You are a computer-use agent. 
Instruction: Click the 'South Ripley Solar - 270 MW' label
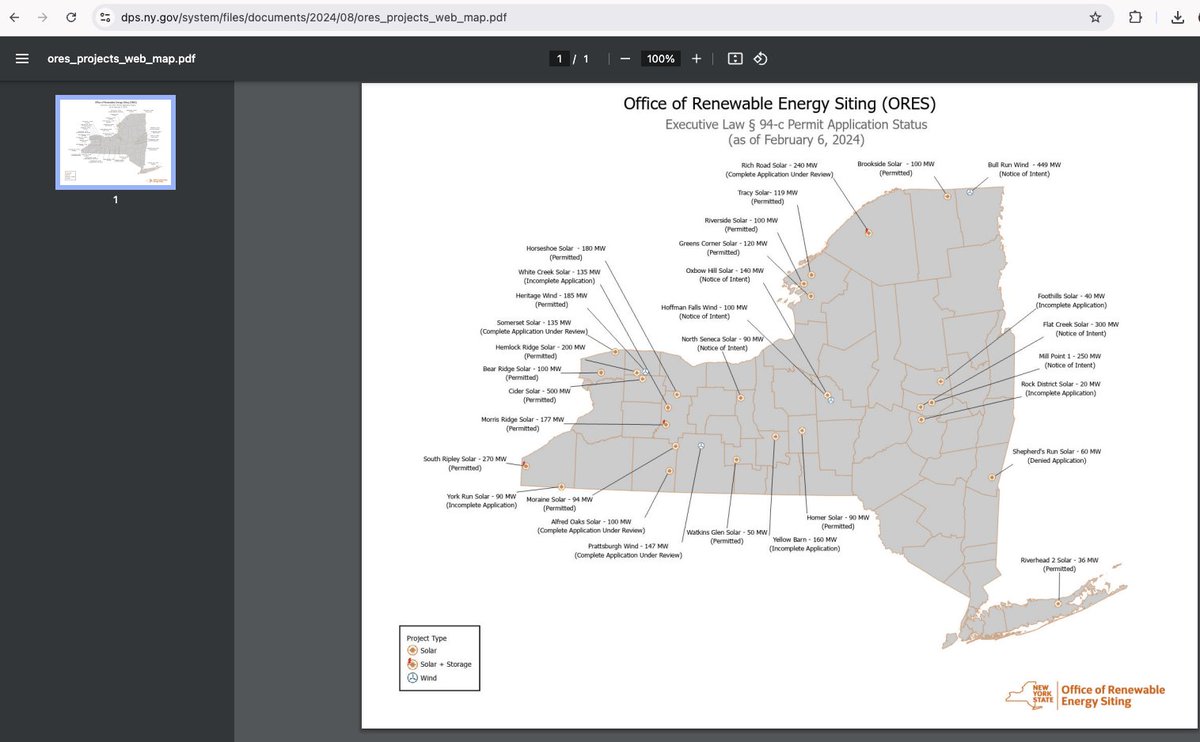click(464, 459)
